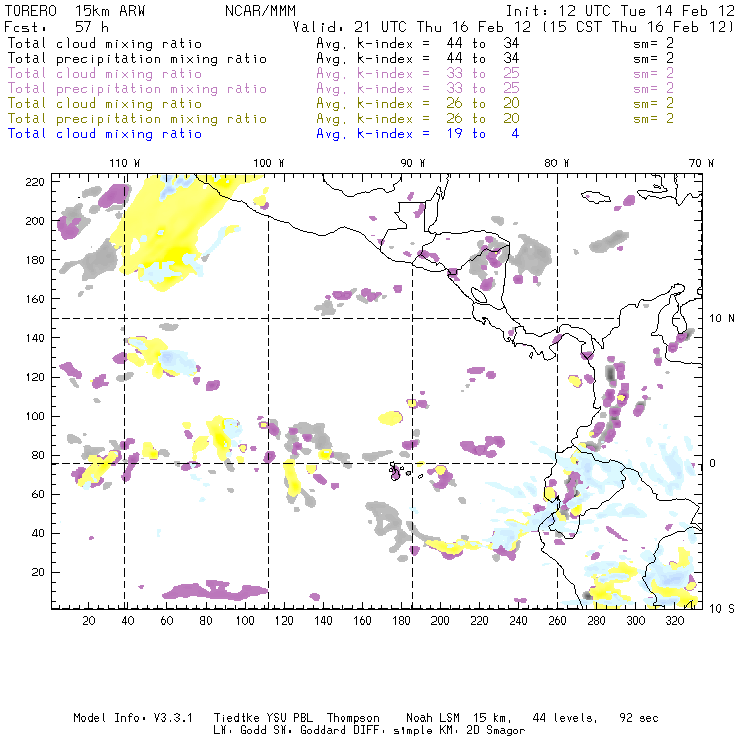740x740 pixels.
Task: Click the 'Valid: 21 UTC Thu 16 Feb 12' text
Action: tap(412, 27)
